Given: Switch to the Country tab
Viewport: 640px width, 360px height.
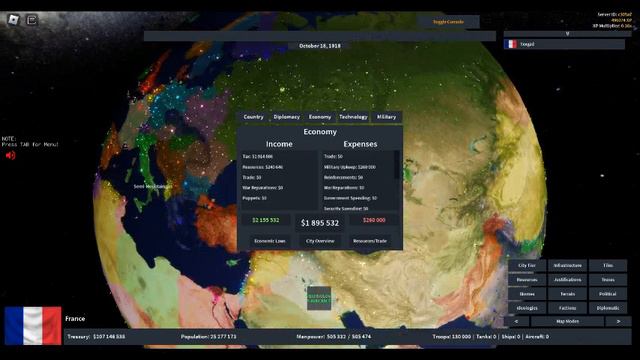Looking at the screenshot, I should click(253, 117).
